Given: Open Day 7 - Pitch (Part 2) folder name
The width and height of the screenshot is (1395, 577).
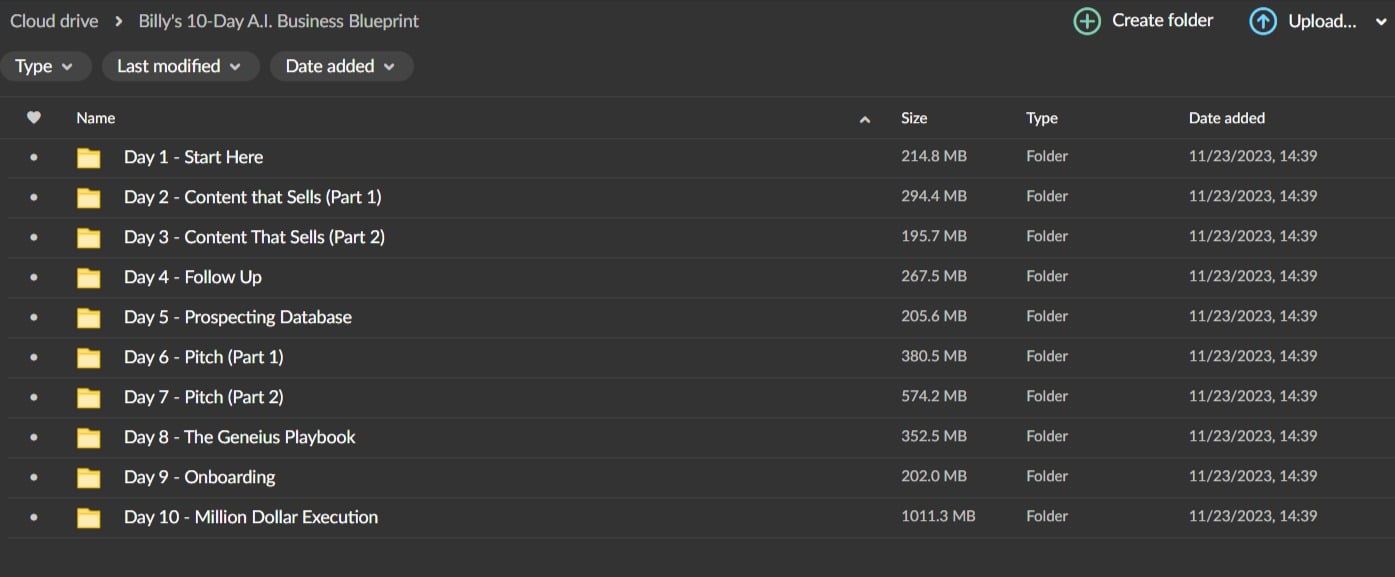Looking at the screenshot, I should pyautogui.click(x=204, y=397).
